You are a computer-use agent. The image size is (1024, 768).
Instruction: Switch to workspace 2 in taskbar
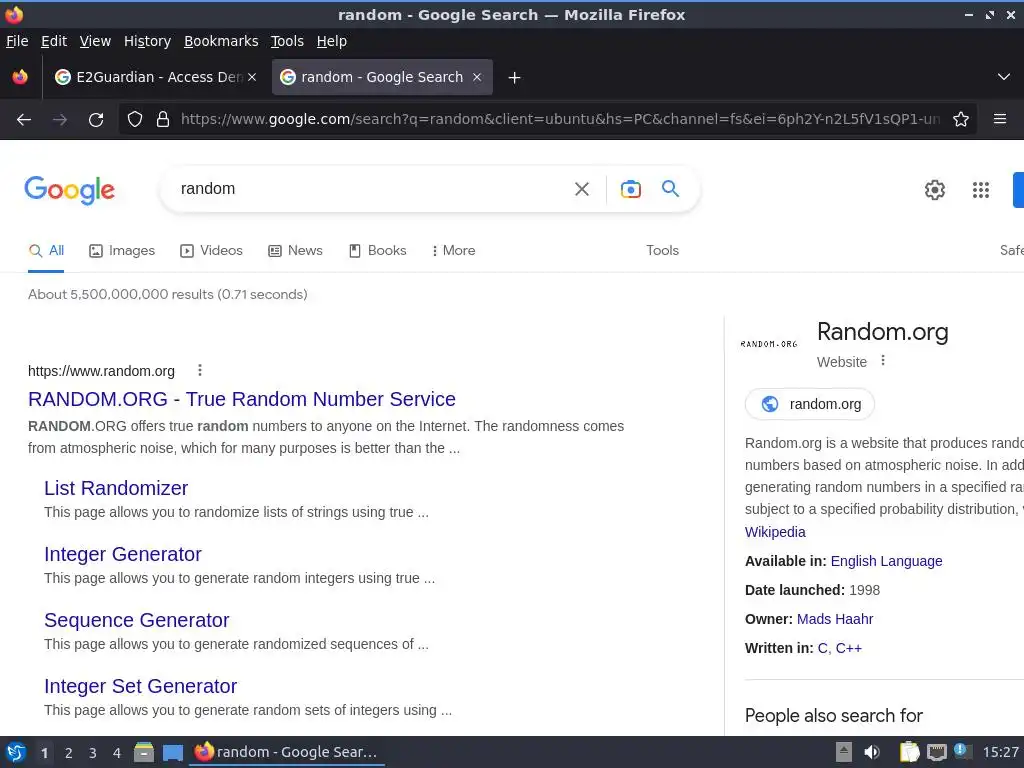click(69, 753)
